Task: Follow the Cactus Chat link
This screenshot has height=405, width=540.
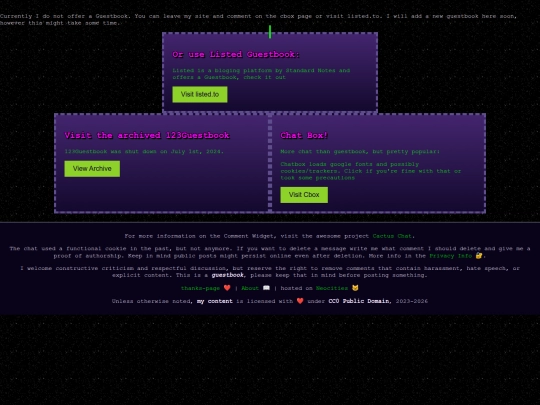Action: point(392,236)
